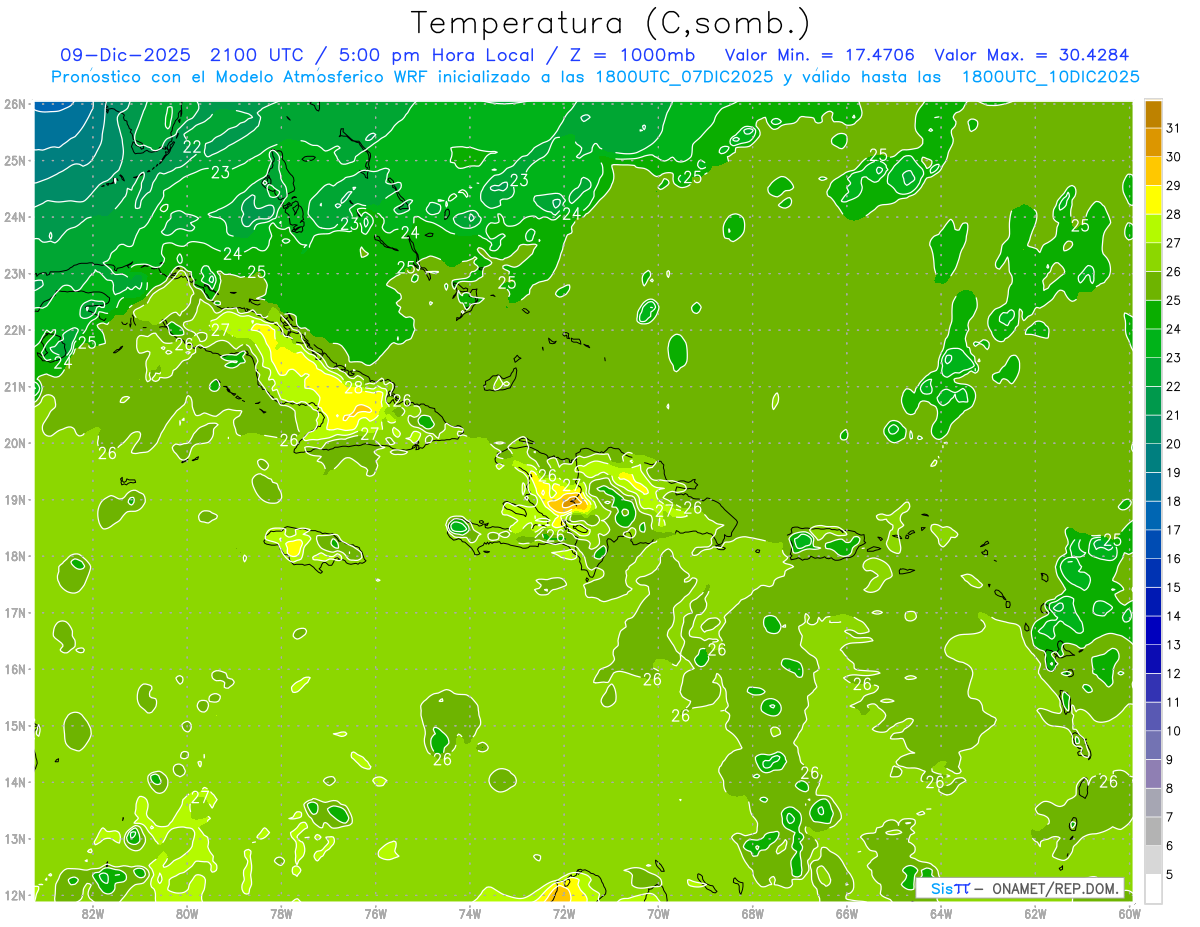The image size is (1200, 927).
Task: Click legend value 17 on the color scale
Action: click(x=1174, y=530)
